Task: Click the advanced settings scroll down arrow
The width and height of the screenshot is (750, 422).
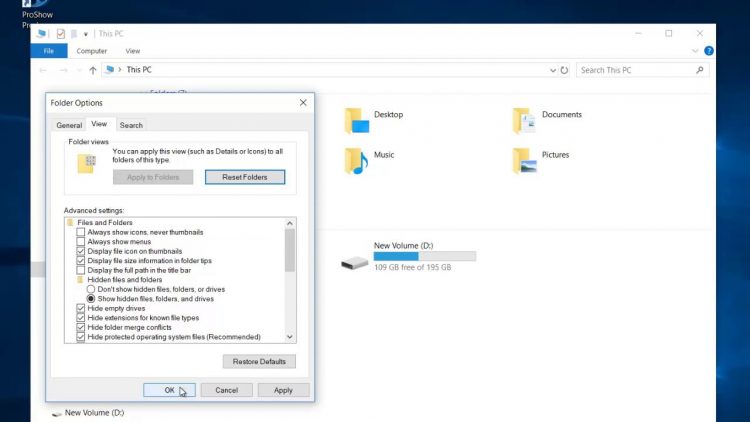Action: coord(290,337)
